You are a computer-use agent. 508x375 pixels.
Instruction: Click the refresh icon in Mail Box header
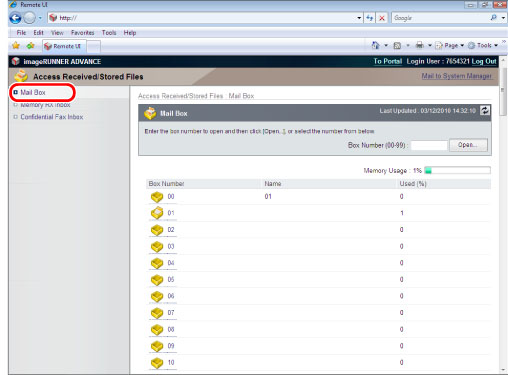(x=485, y=110)
